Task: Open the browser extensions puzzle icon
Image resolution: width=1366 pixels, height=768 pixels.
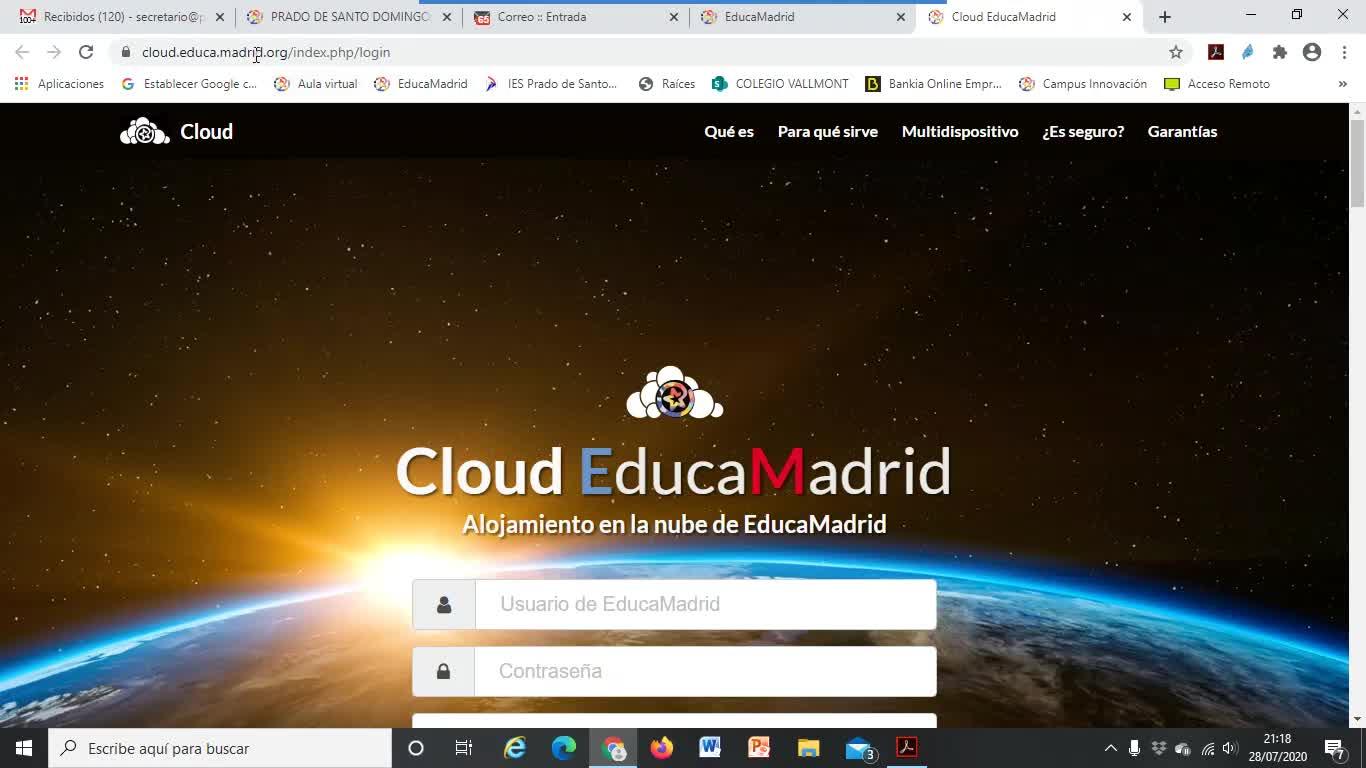Action: pos(1280,52)
